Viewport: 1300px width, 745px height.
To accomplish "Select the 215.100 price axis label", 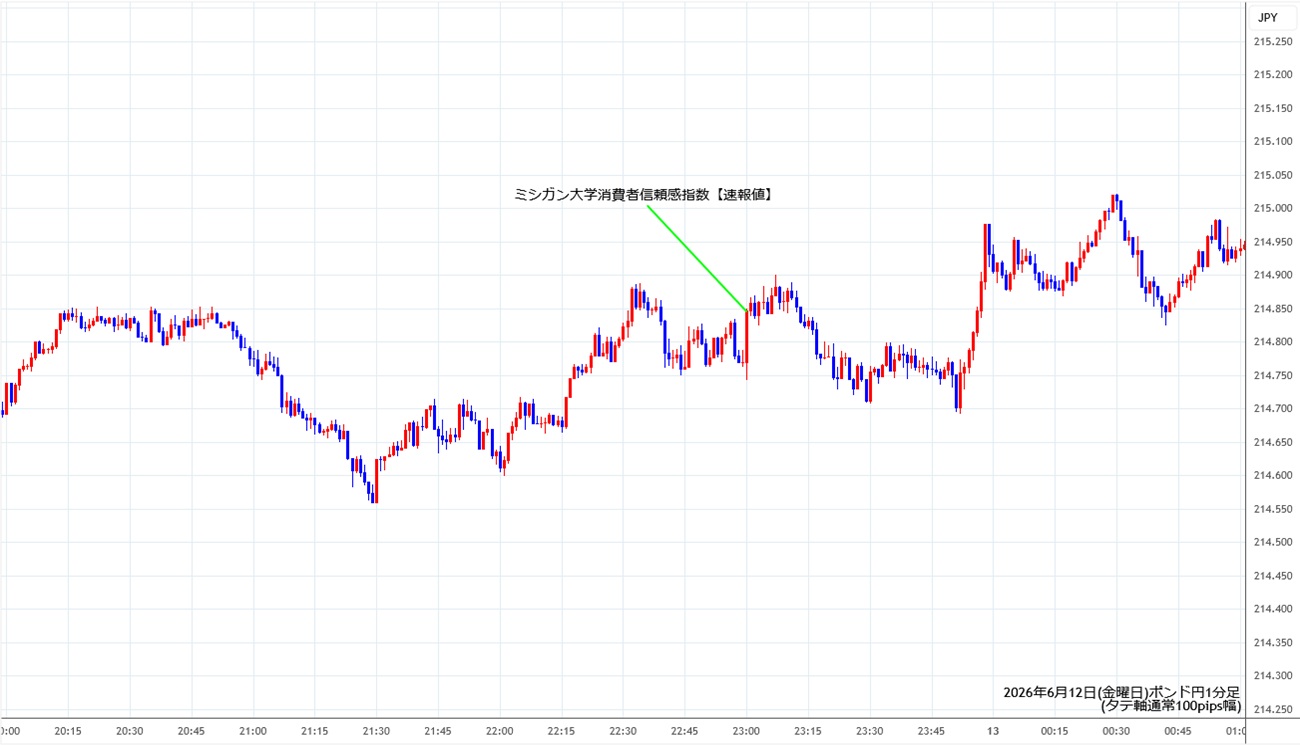I will [x=1273, y=141].
